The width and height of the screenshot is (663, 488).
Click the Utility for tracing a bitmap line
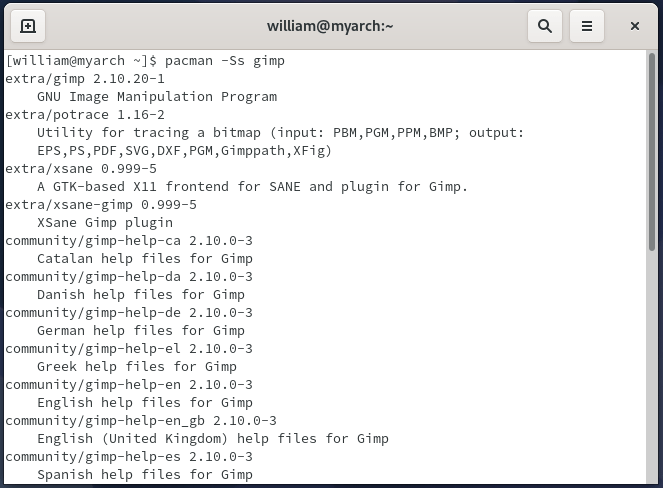click(x=280, y=133)
